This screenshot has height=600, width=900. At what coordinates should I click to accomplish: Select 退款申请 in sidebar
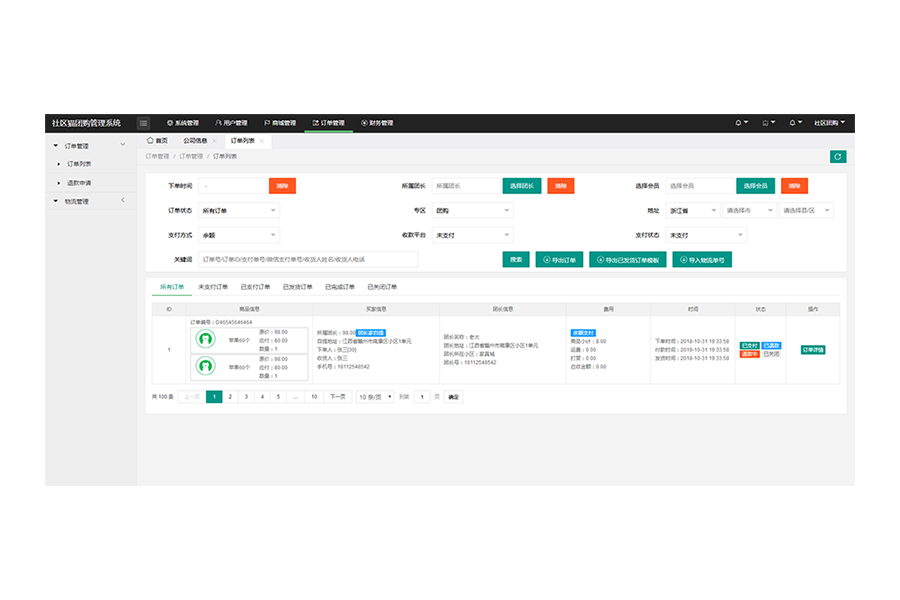pyautogui.click(x=79, y=183)
